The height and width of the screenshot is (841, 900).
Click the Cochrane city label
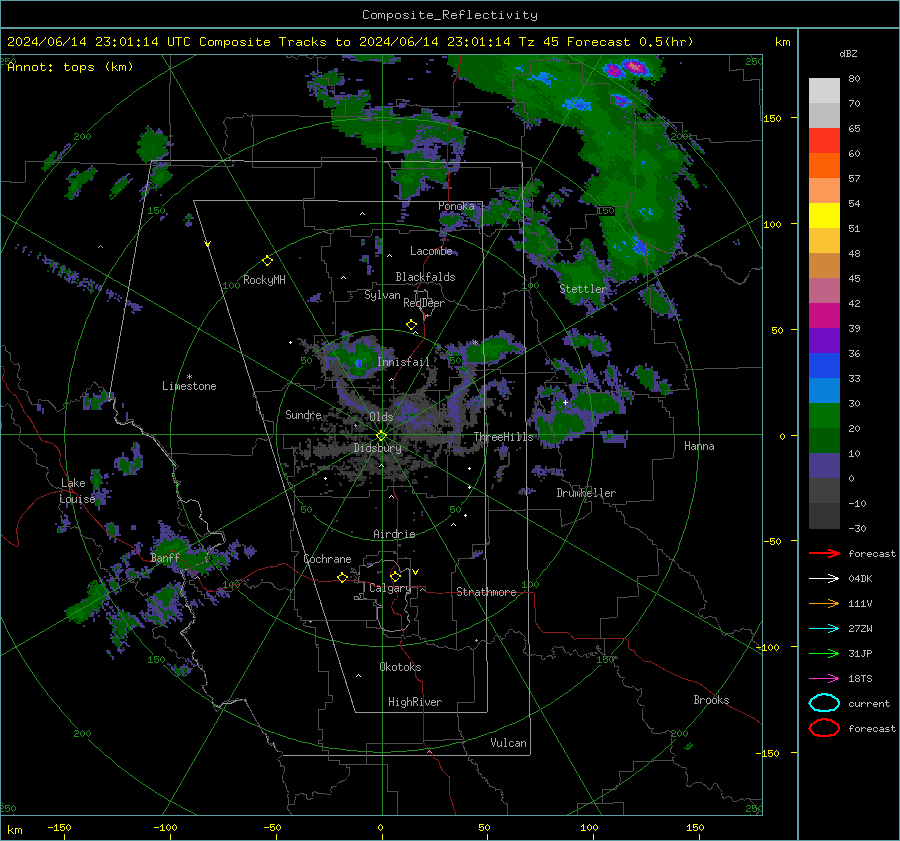tap(327, 559)
